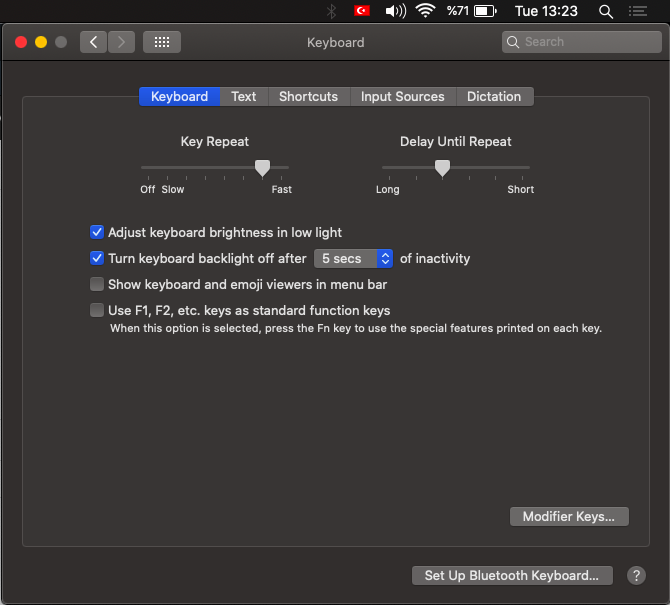Click the Search input field
670x605 pixels.
point(582,42)
